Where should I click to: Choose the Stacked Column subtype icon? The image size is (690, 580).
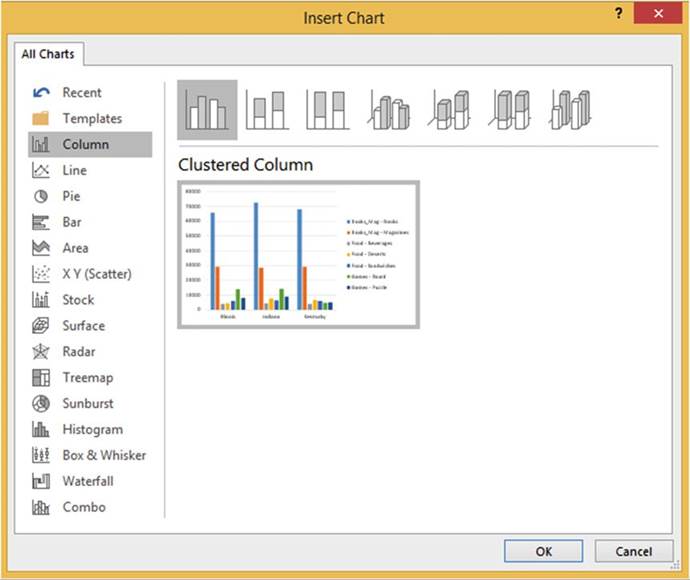(x=267, y=110)
